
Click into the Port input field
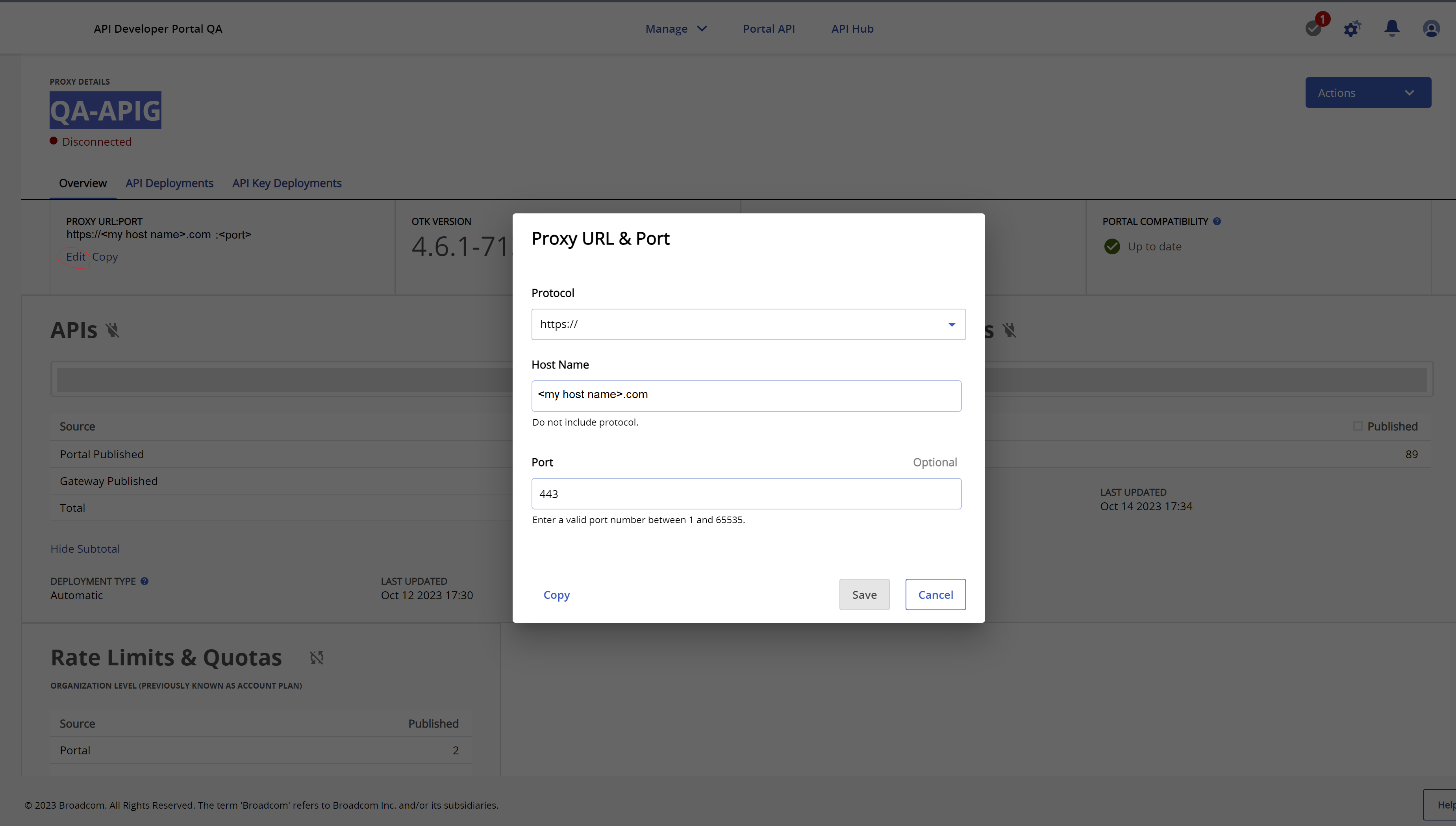(x=746, y=494)
